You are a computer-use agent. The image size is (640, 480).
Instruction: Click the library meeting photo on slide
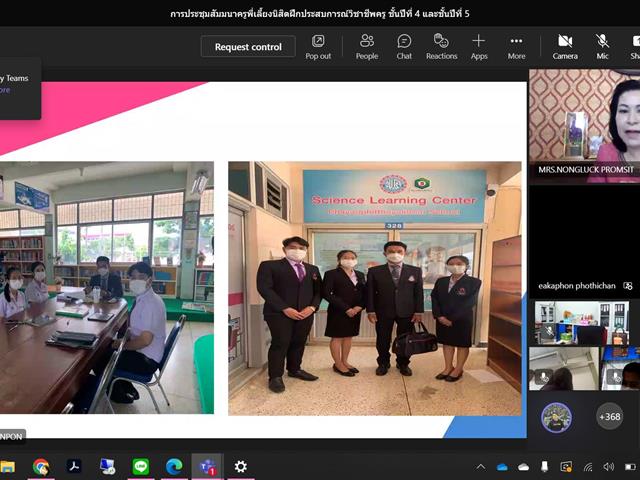coord(107,288)
